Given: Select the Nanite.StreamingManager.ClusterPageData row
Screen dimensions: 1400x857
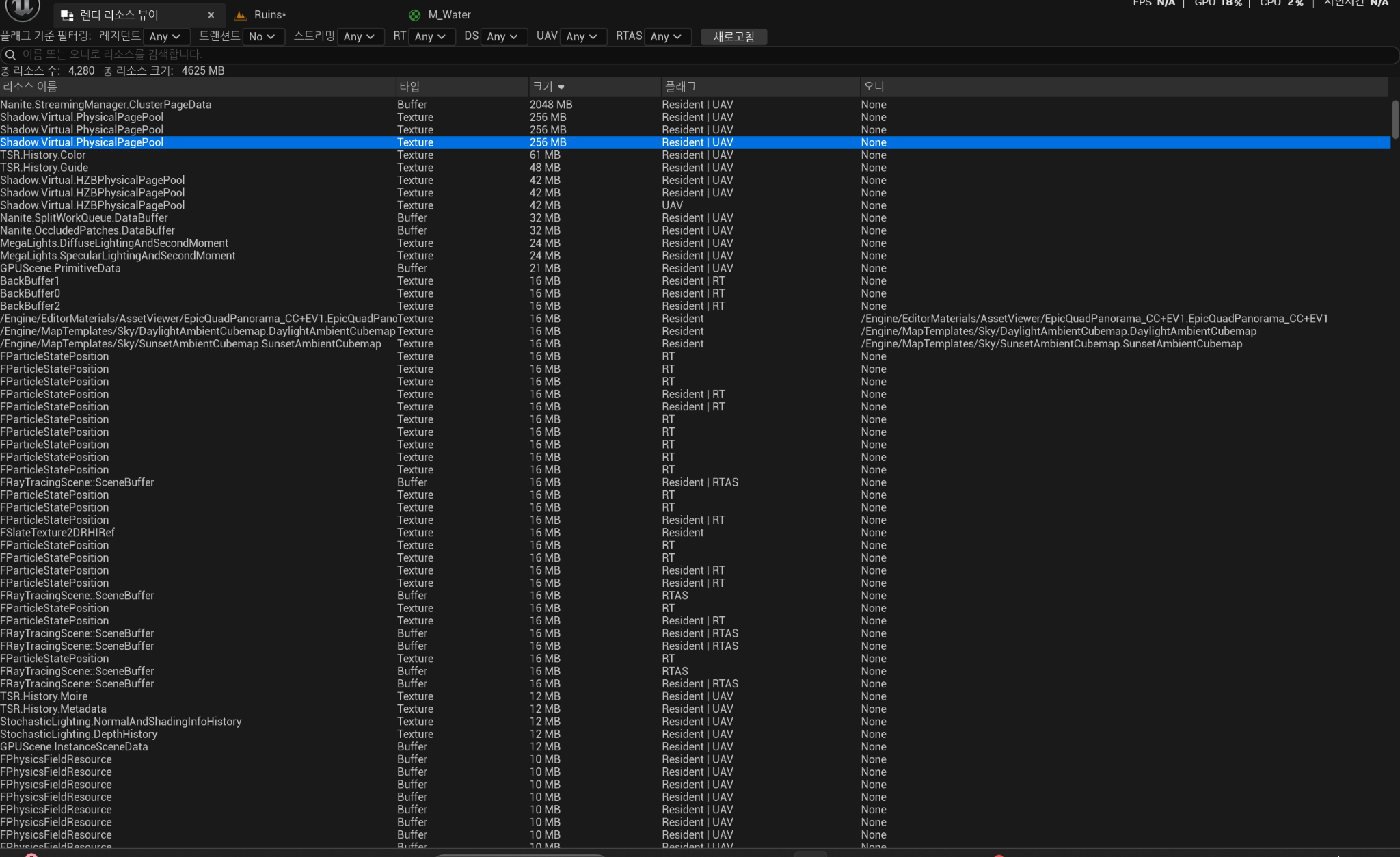Looking at the screenshot, I should [106, 105].
